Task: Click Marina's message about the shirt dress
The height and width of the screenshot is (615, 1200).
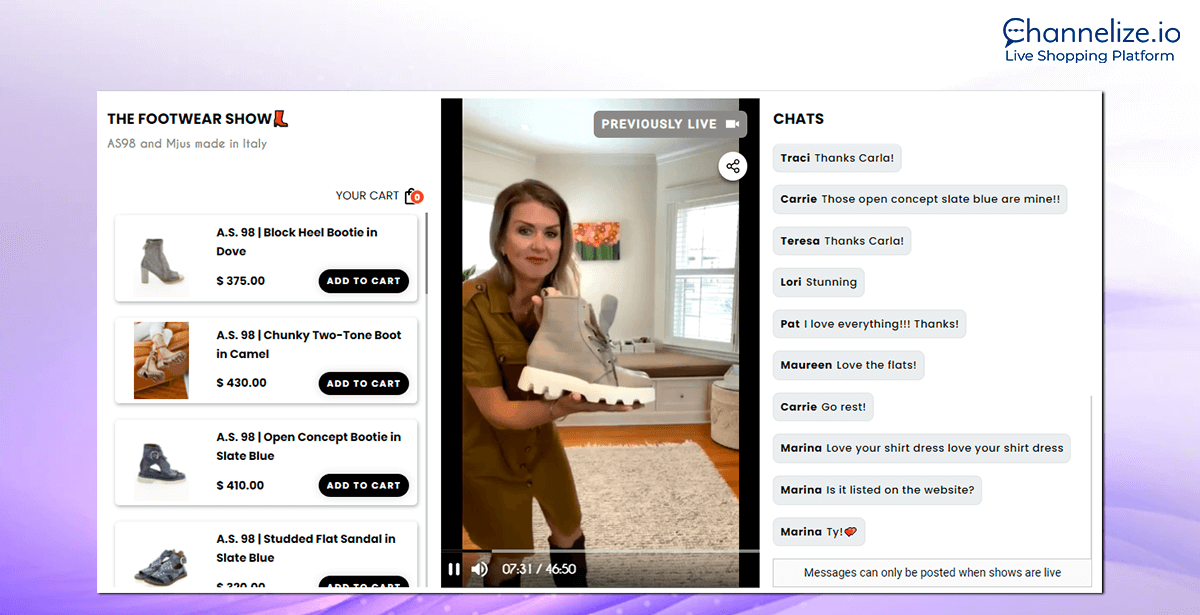Action: tap(922, 448)
